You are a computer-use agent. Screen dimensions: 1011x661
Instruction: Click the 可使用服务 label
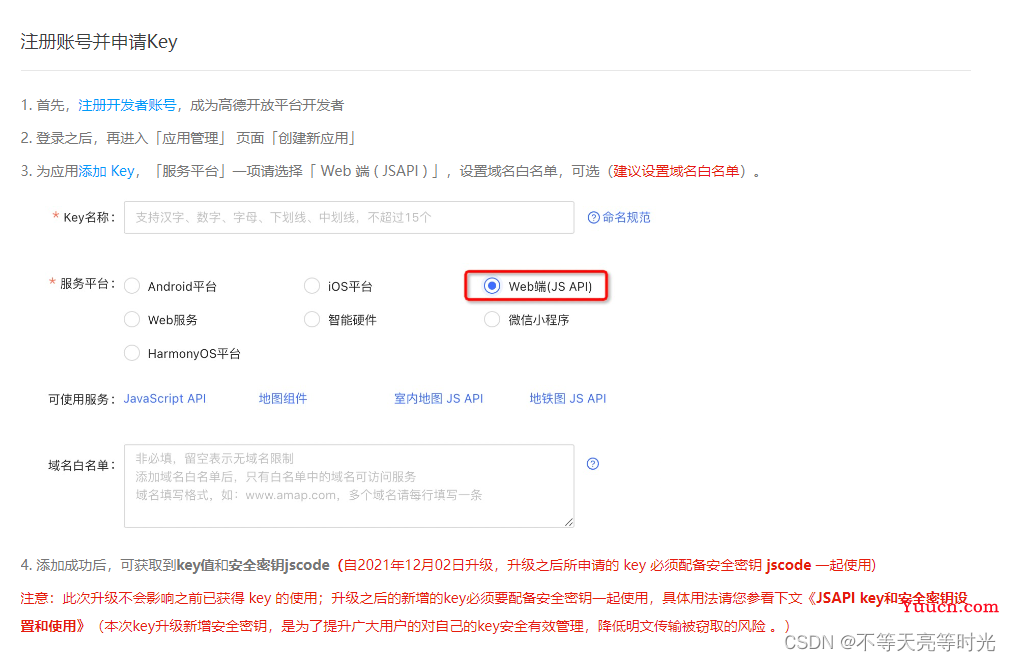click(x=81, y=399)
